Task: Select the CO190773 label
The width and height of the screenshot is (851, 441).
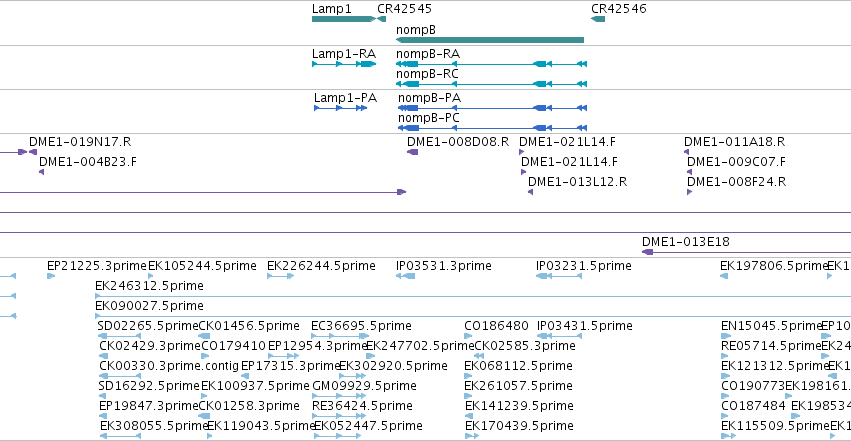Action: tap(753, 386)
